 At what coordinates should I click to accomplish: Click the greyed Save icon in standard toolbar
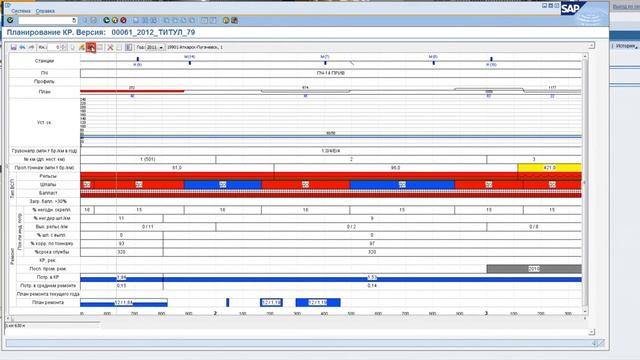coord(93,20)
